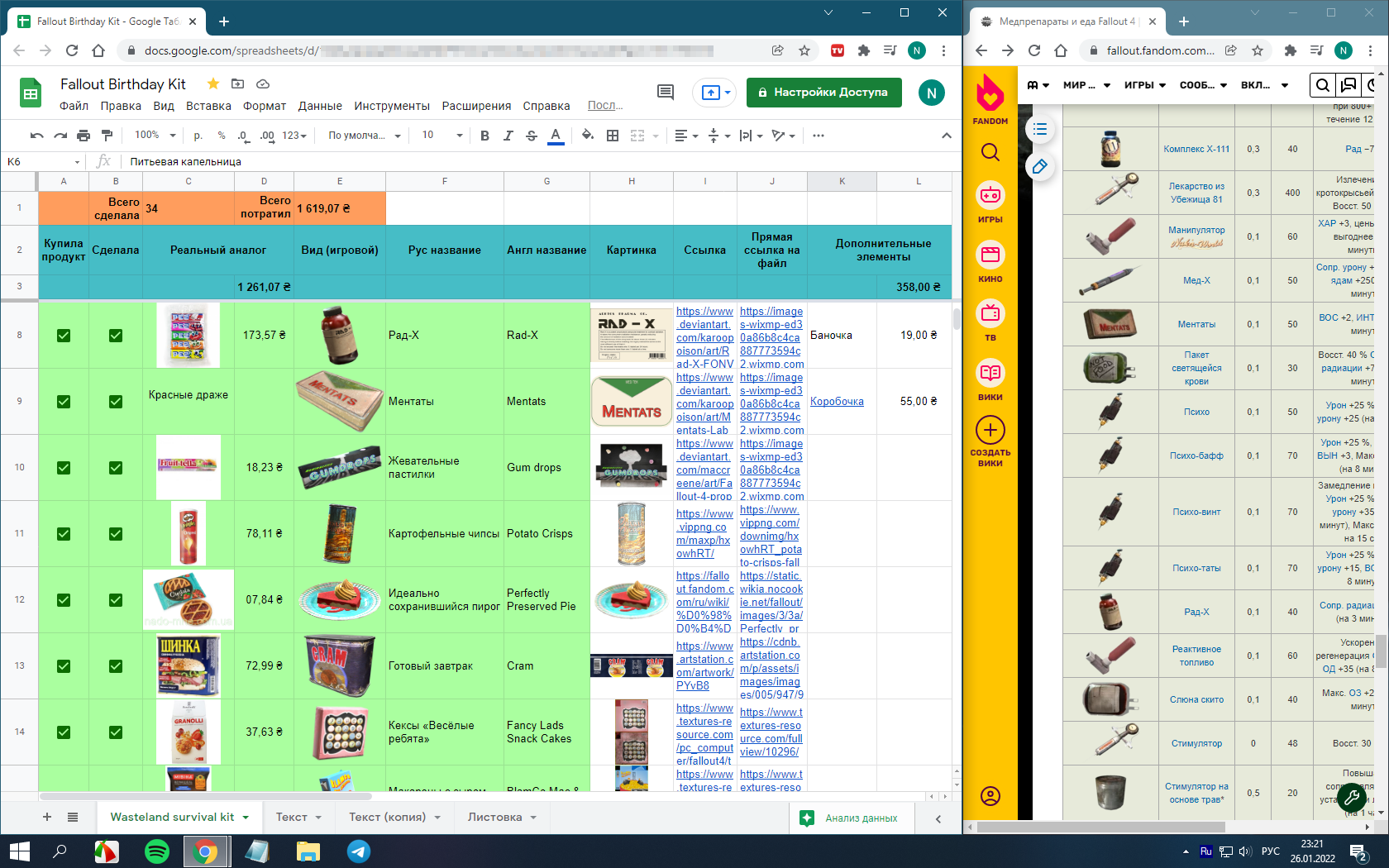1389x868 pixels.
Task: Open Комплекс Х-111 link in Fandom
Action: pos(1196,149)
